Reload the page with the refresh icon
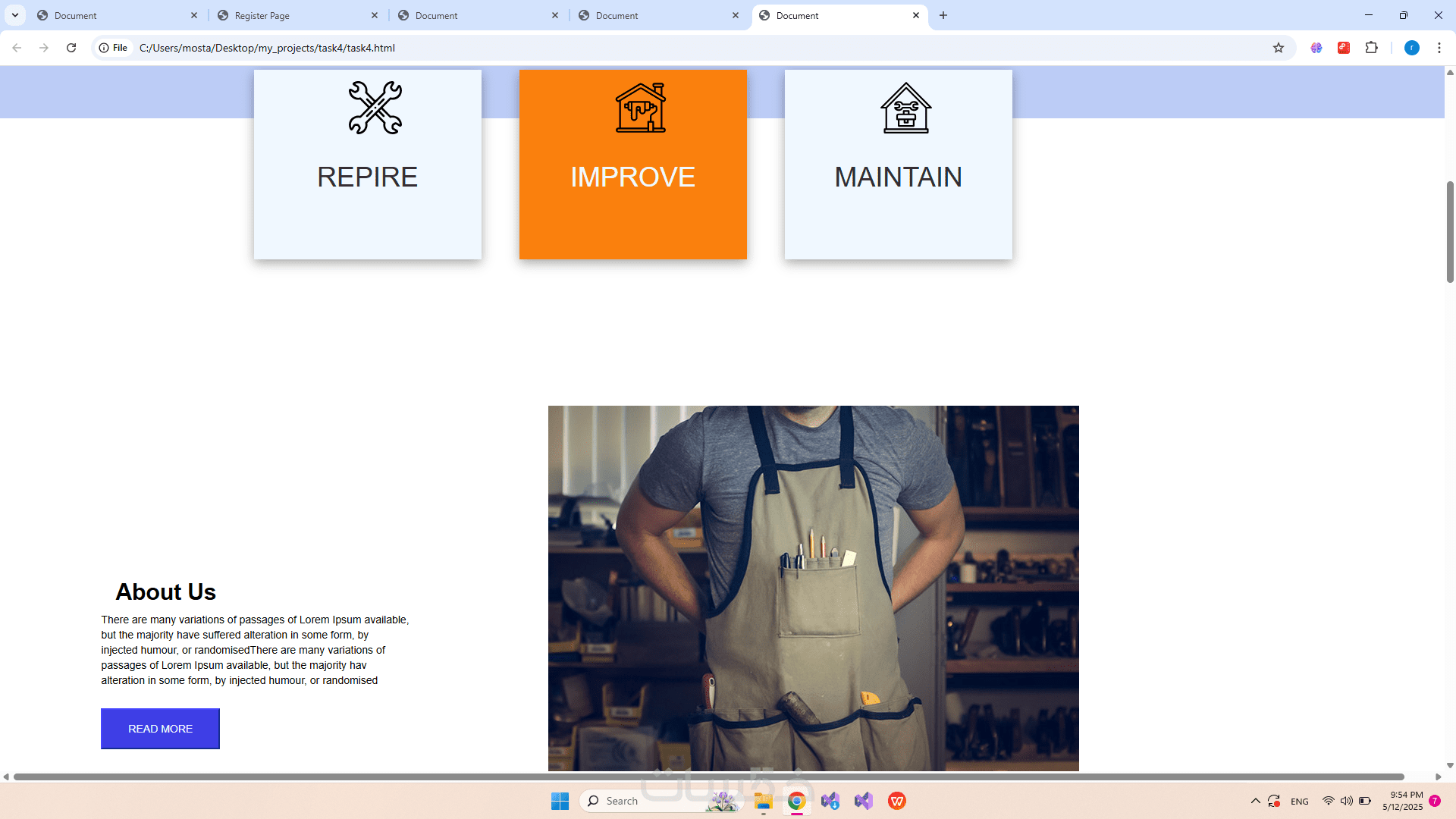Screen dimensions: 1456x819 (71, 48)
